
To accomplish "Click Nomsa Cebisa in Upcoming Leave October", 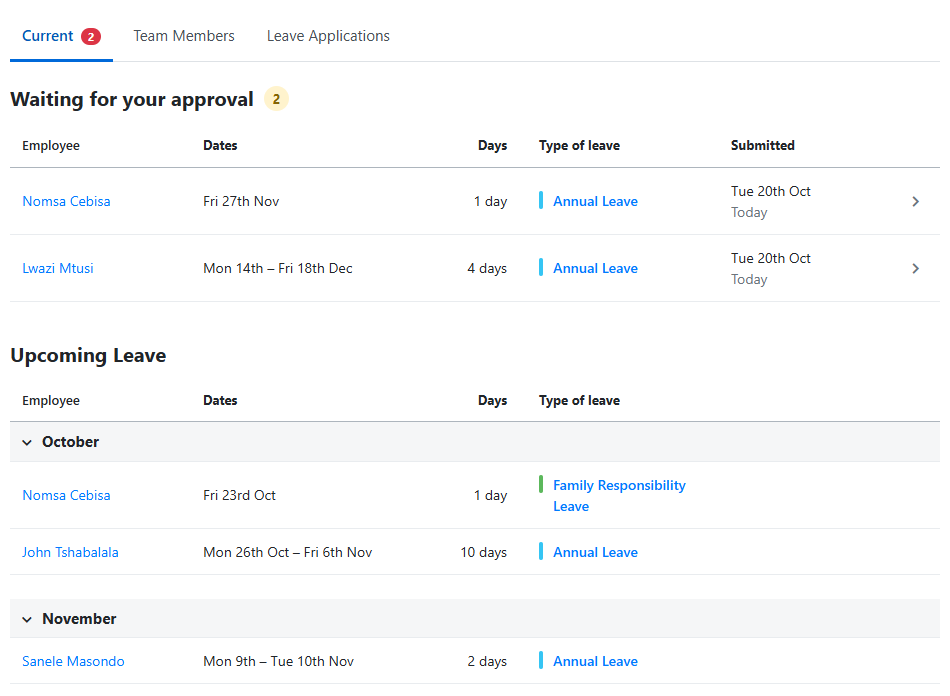I will coord(66,495).
